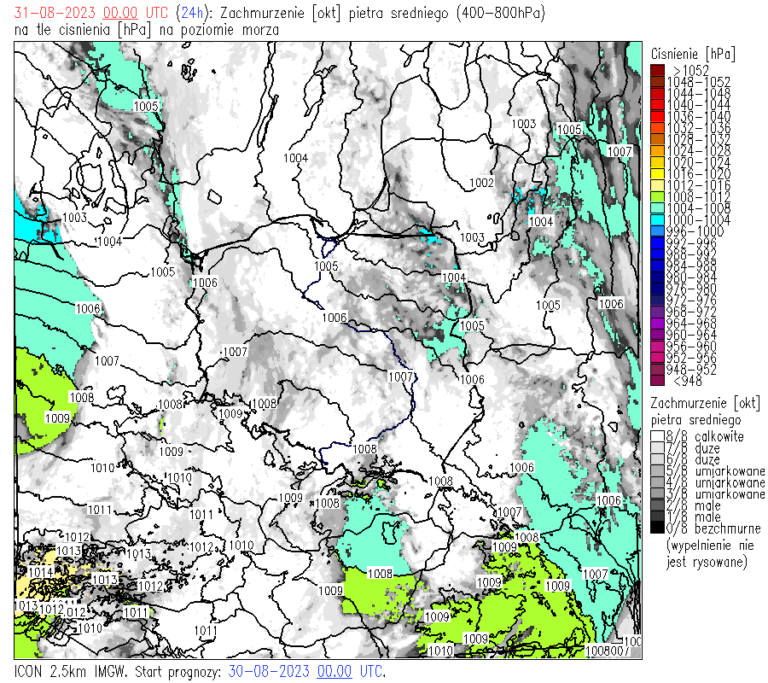Pick the 4/8 umiarkowane gray swatch

tap(656, 483)
